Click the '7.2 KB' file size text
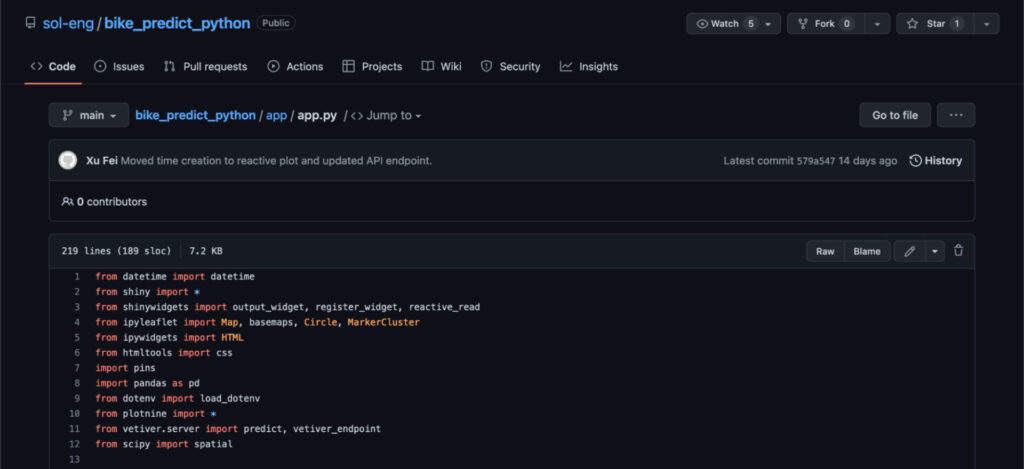This screenshot has height=469, width=1024. coord(206,251)
